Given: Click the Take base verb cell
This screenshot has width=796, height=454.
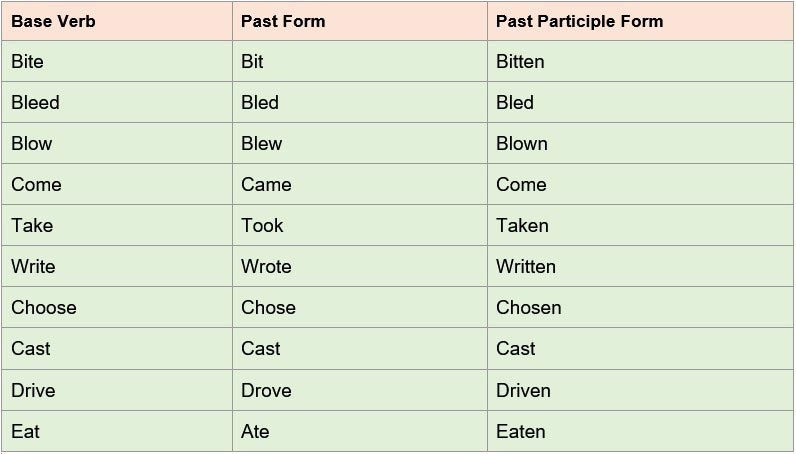Looking at the screenshot, I should pyautogui.click(x=32, y=226).
